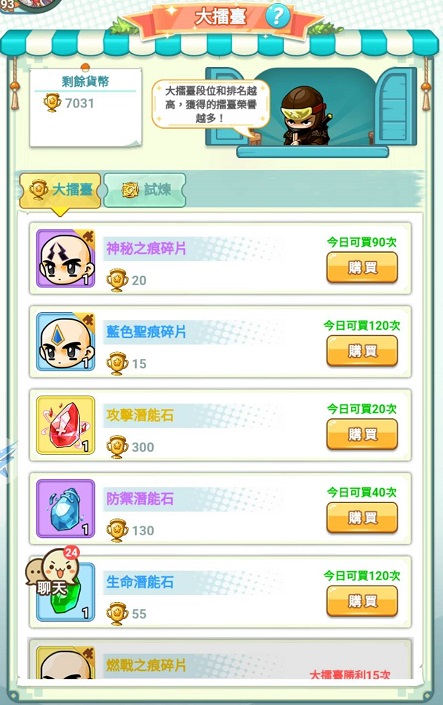Viewport: 443px width, 705px height.
Task: Click the ninja shopkeeper character
Action: point(304,116)
